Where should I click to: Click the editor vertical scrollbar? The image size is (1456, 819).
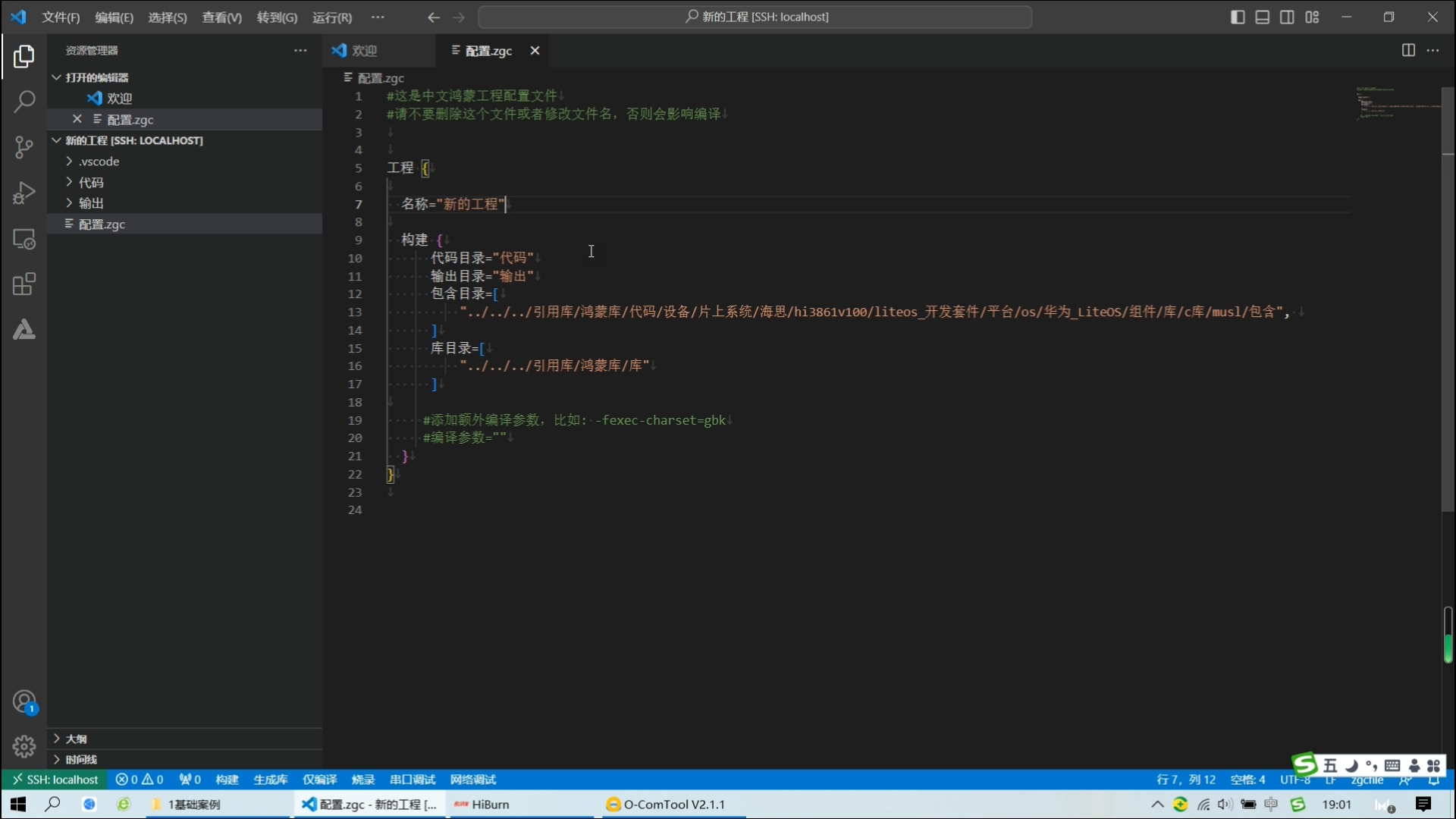1448,303
